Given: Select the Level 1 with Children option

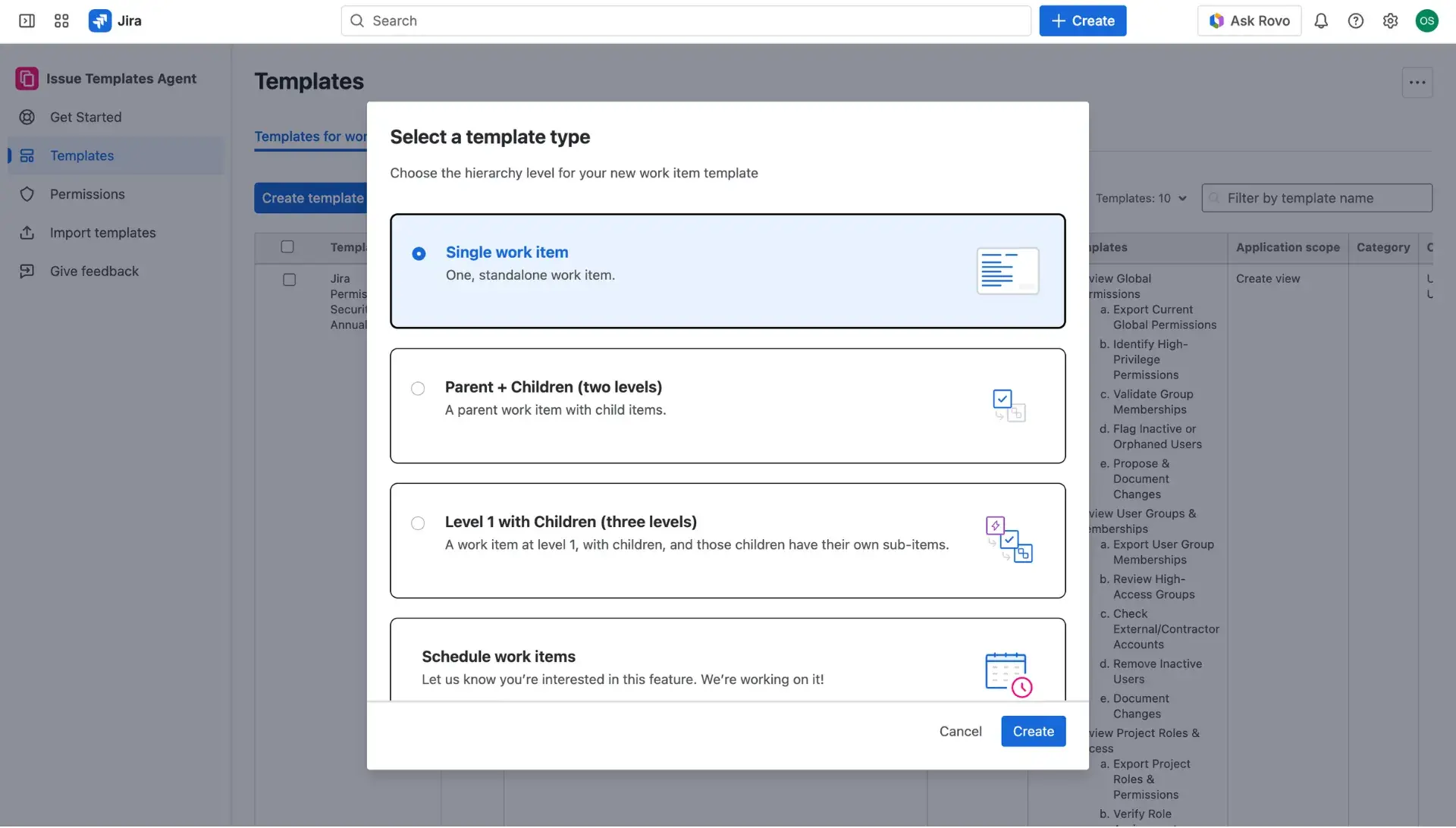Looking at the screenshot, I should [418, 523].
